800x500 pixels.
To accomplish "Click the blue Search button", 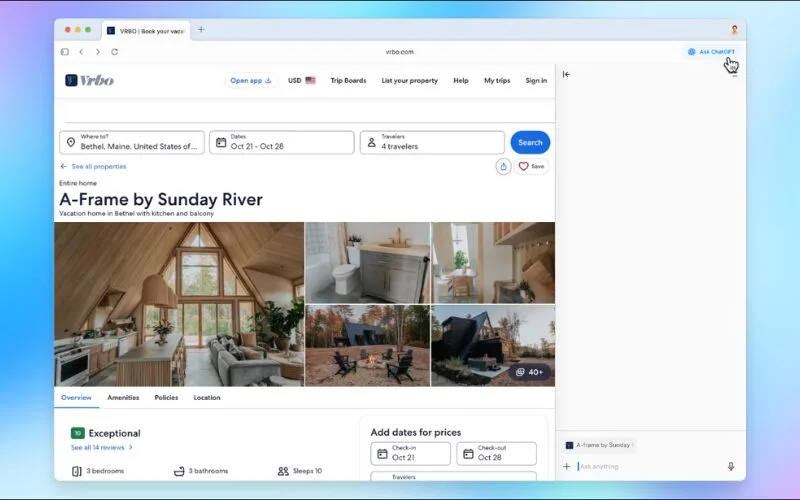I will (530, 142).
